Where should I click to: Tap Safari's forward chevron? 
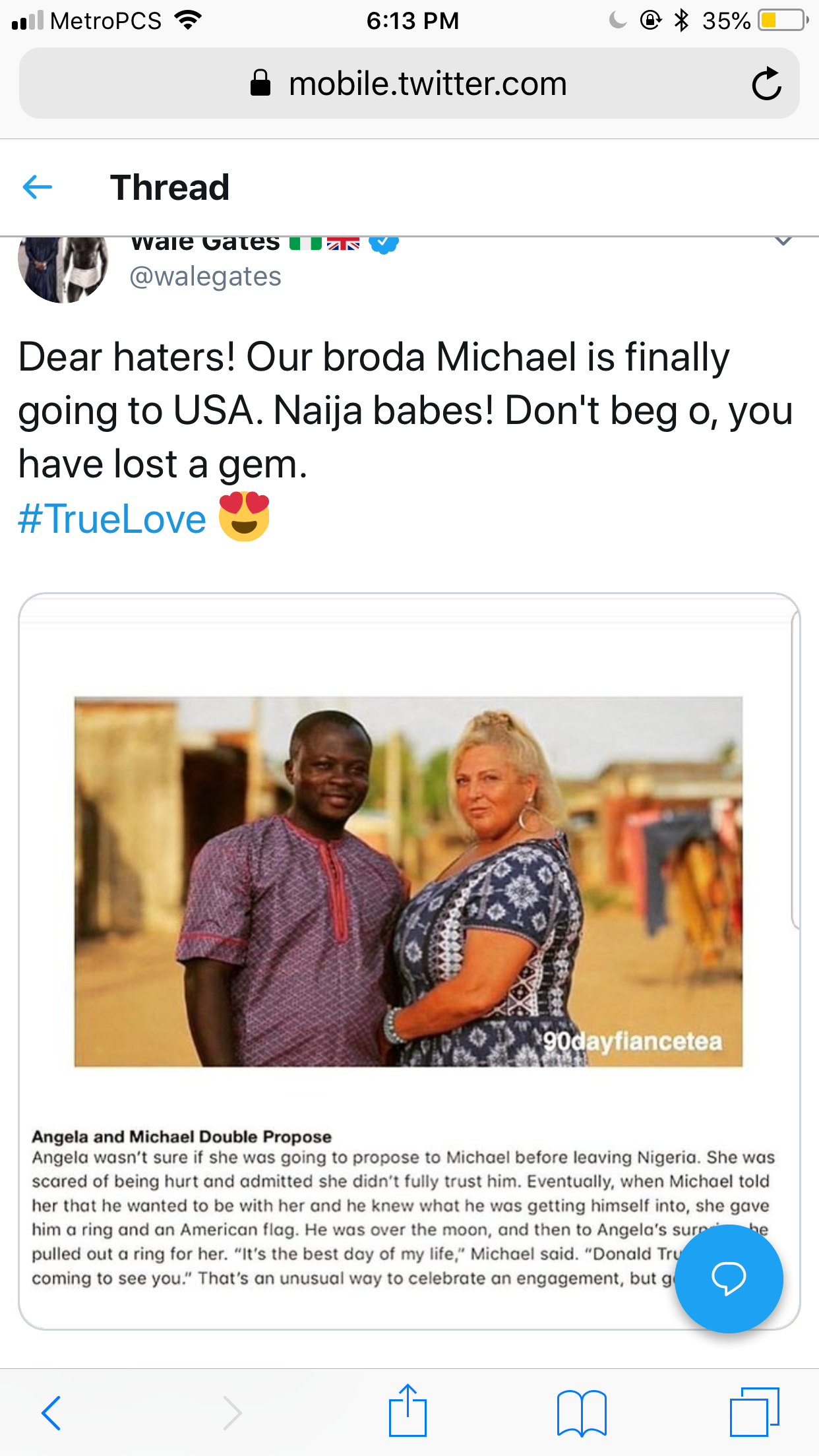232,1412
